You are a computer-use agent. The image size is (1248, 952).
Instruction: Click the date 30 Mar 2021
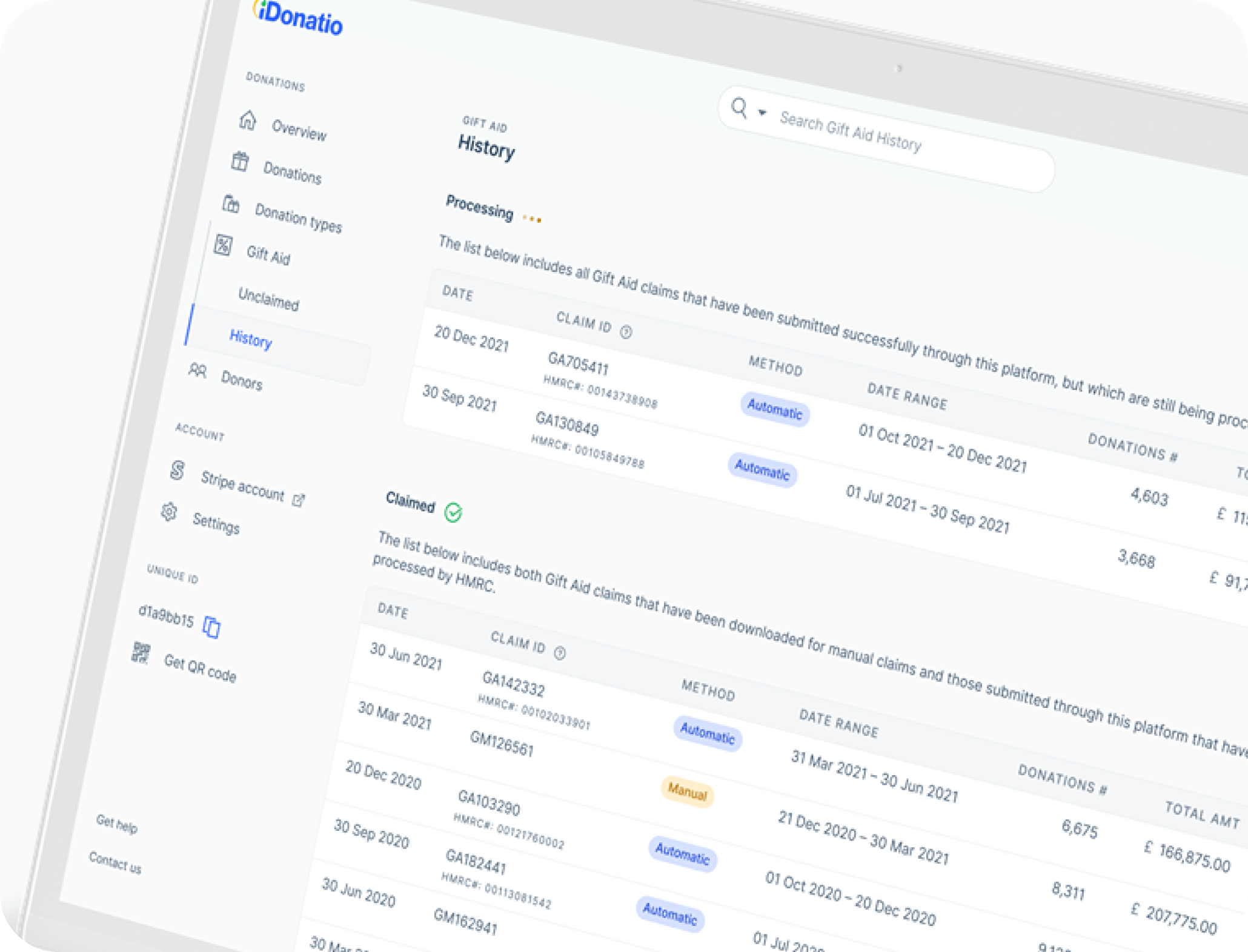click(x=394, y=716)
